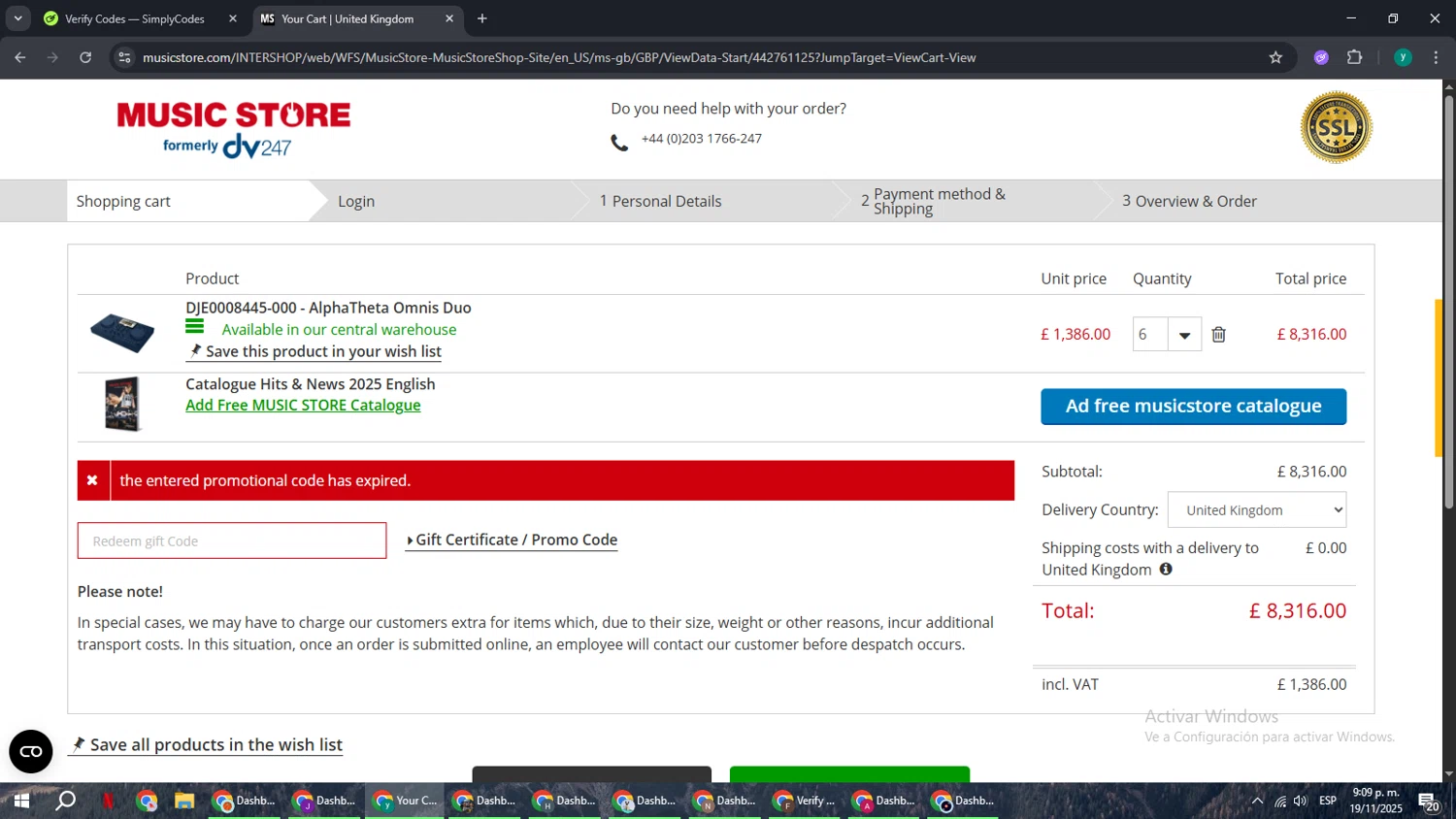Click the DJE0008445-000 AlphaTheta Omnis Duo product name

click(x=328, y=308)
